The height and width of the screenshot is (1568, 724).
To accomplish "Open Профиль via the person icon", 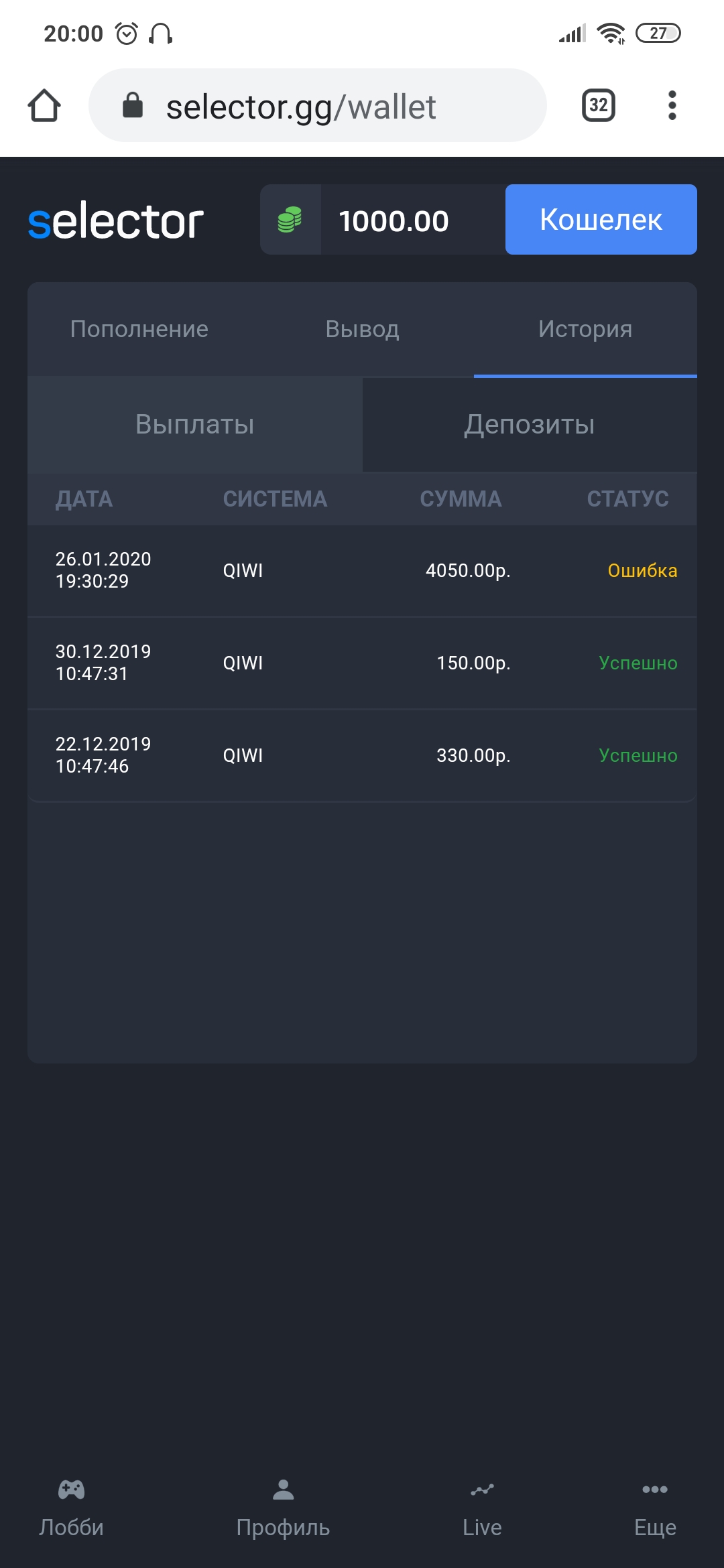I will tap(283, 1490).
